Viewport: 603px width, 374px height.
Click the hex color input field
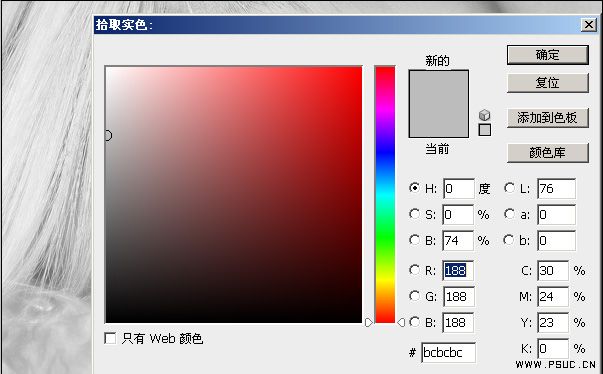click(x=448, y=352)
